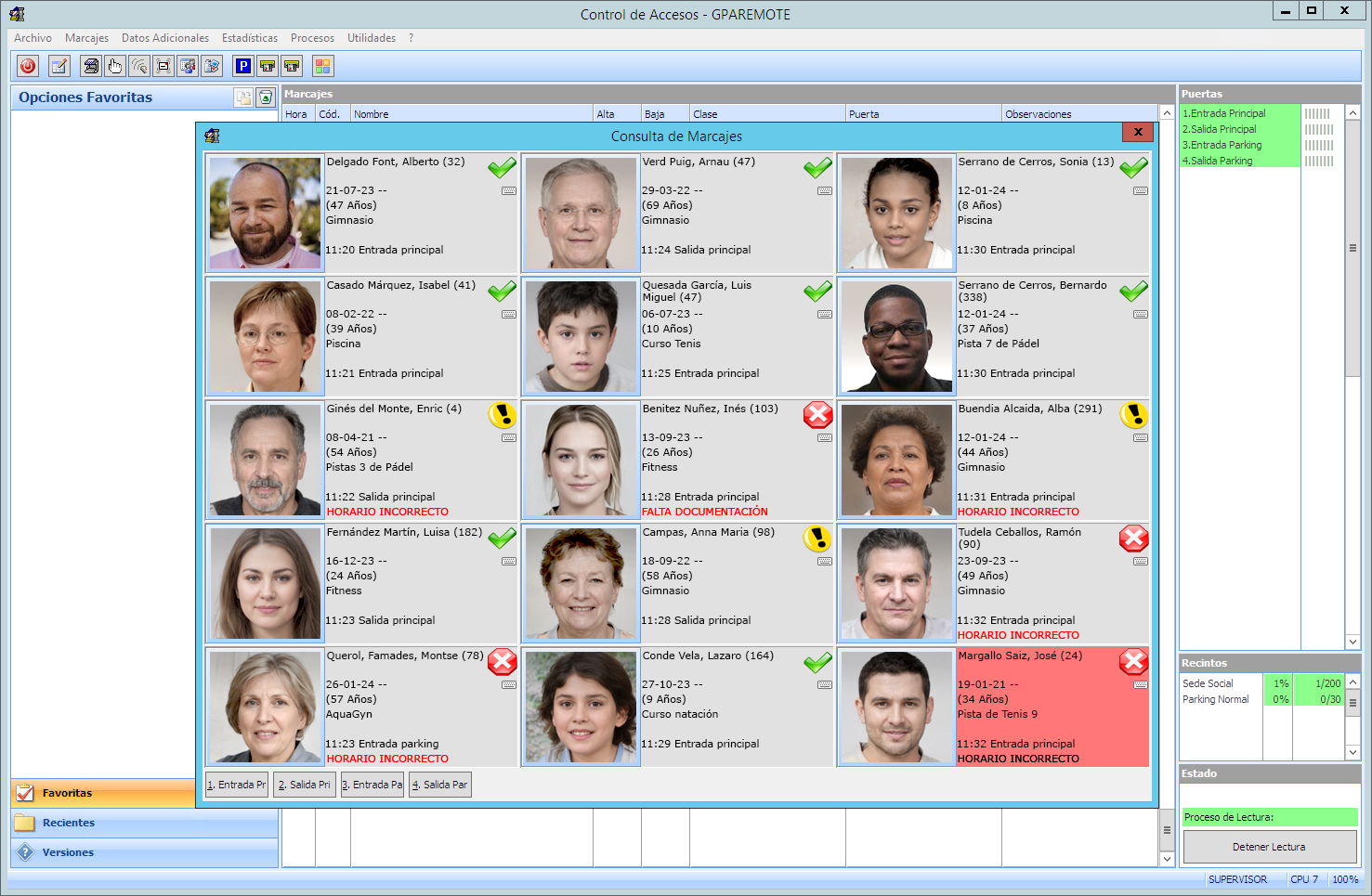Click the proximity card reader icon
The height and width of the screenshot is (896, 1372).
click(139, 66)
